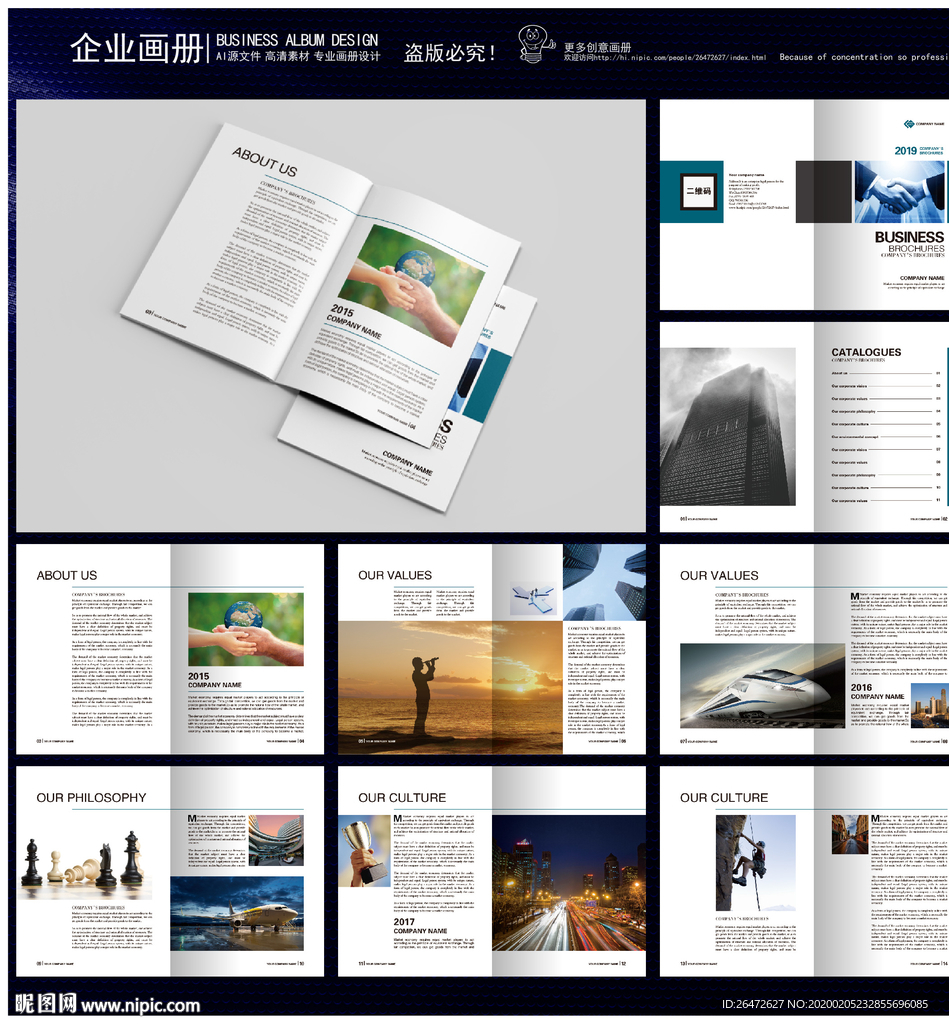
Task: Select OUR VALUES heading above train photo
Action: click(x=719, y=575)
